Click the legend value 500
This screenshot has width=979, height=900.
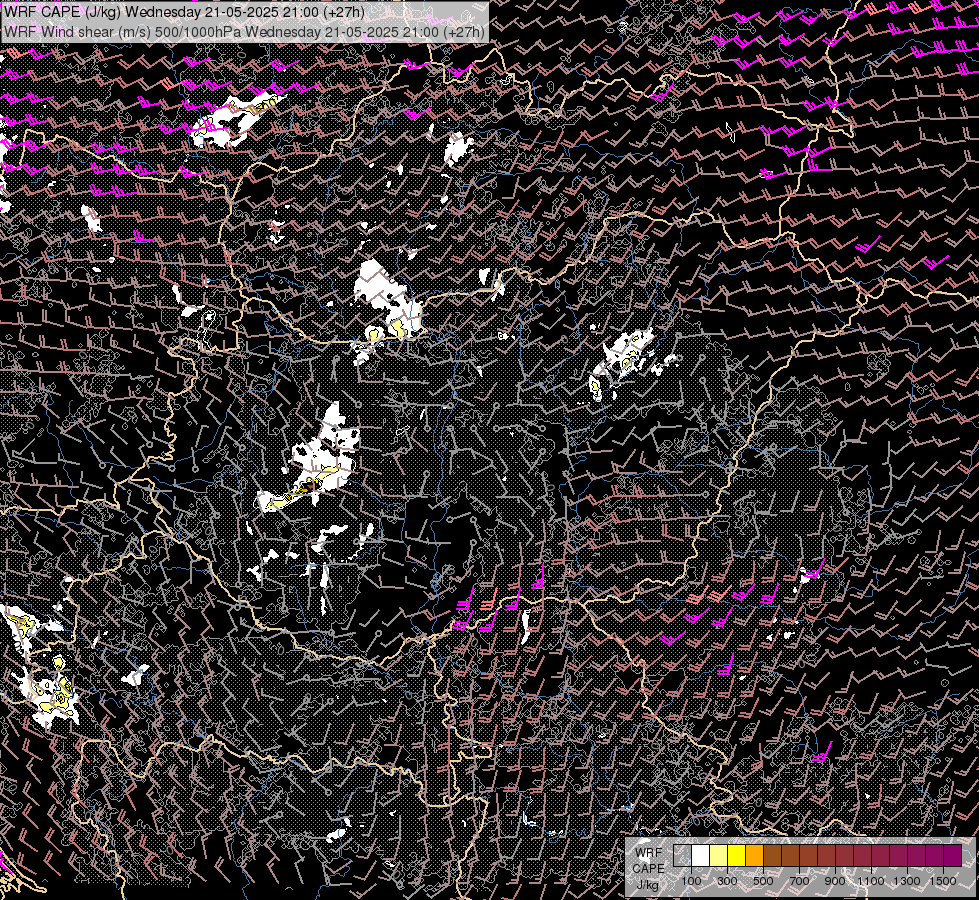(x=763, y=881)
